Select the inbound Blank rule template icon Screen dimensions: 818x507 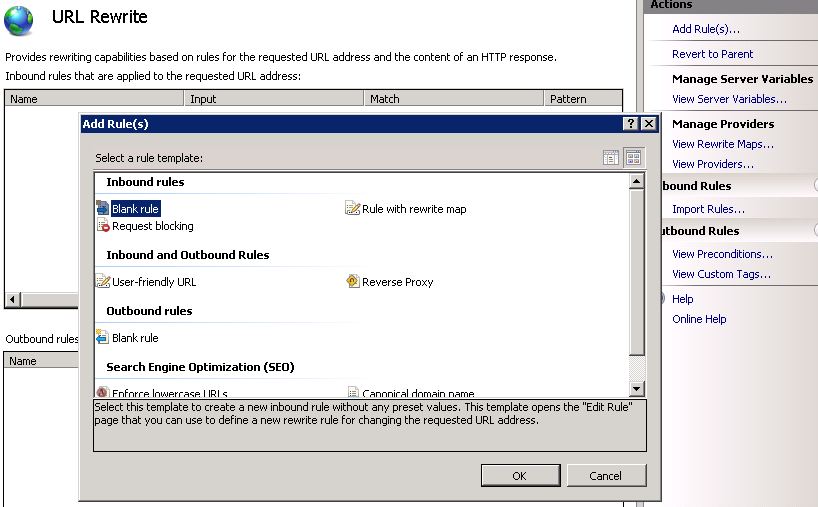(102, 209)
